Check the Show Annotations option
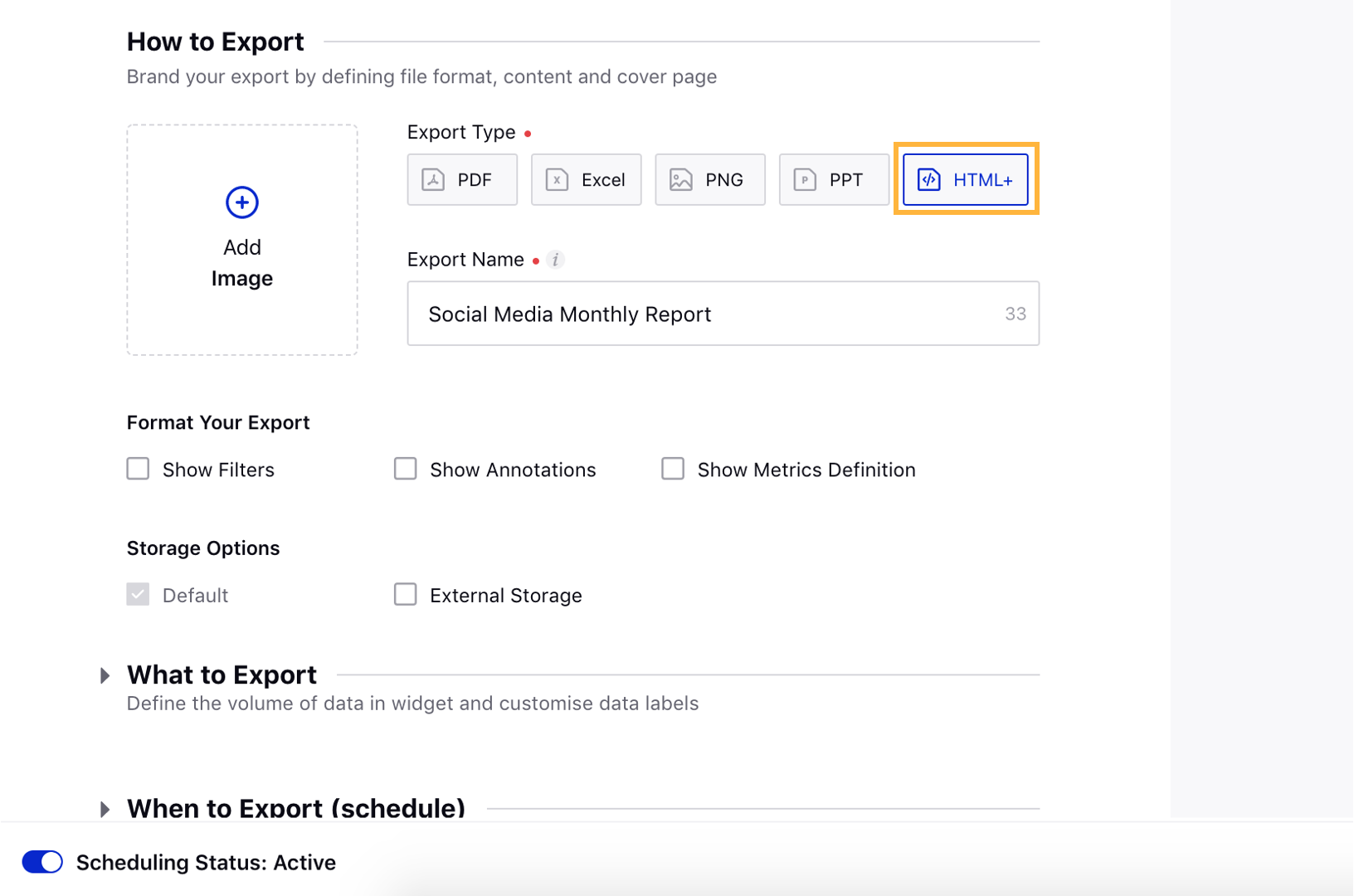The image size is (1354, 896). click(405, 470)
